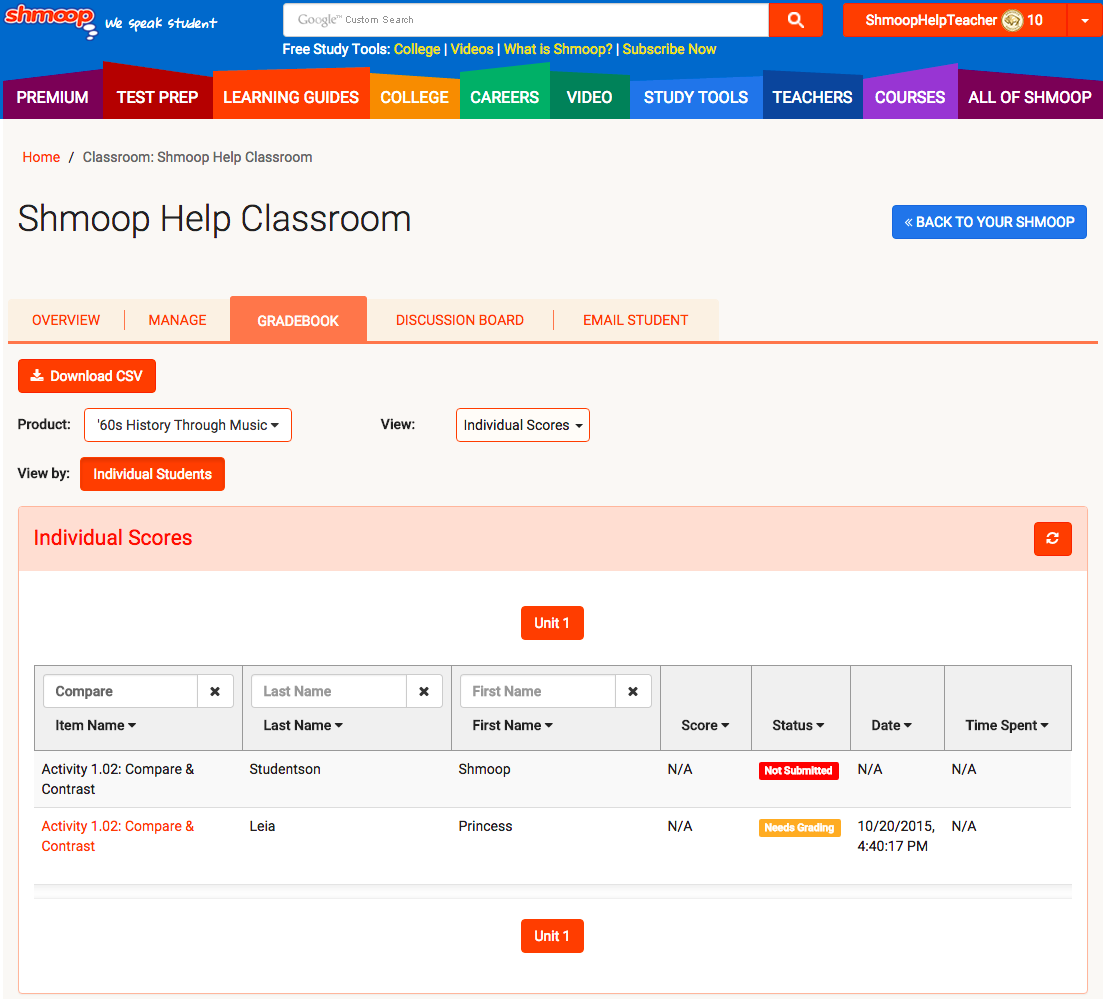1103x999 pixels.
Task: Click the orange search magnifier button
Action: [x=796, y=20]
